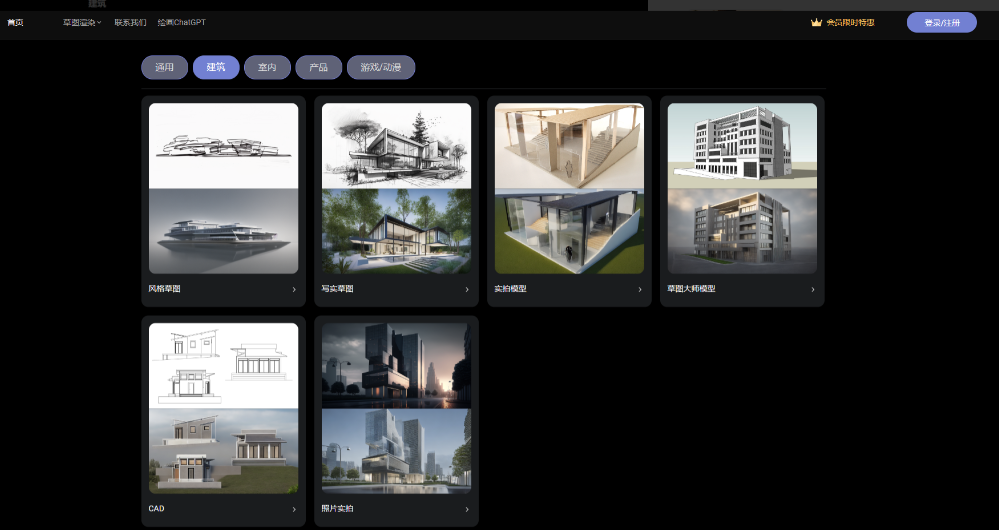Switch to the 建筑 category tab
Viewport: 999px width, 530px height.
tap(216, 68)
